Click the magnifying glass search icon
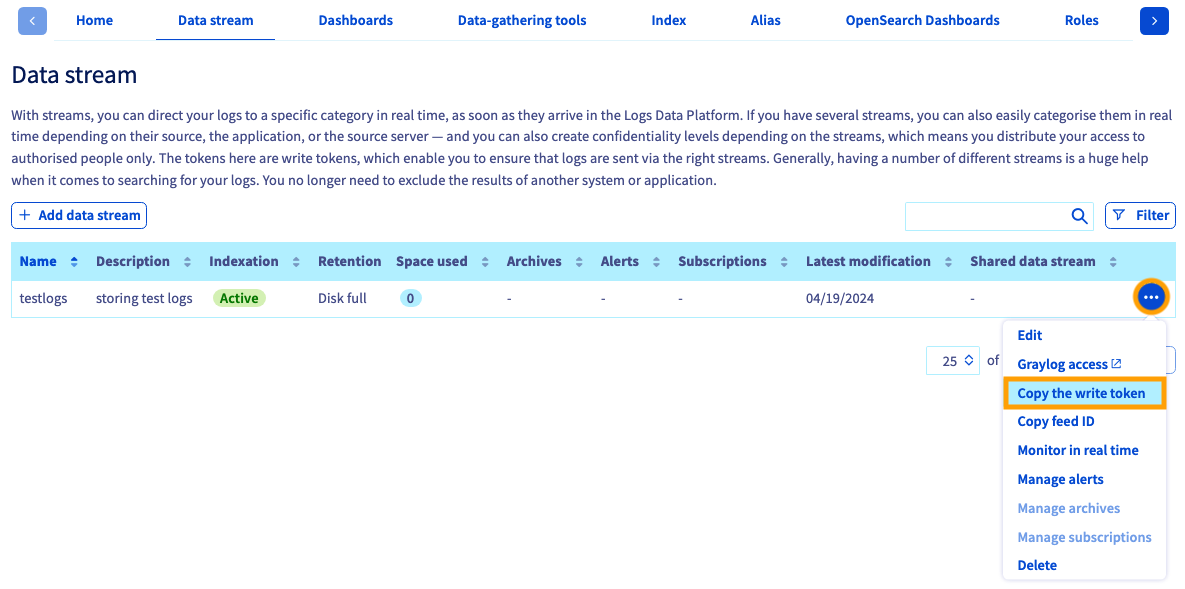The height and width of the screenshot is (589, 1185). tap(1079, 215)
